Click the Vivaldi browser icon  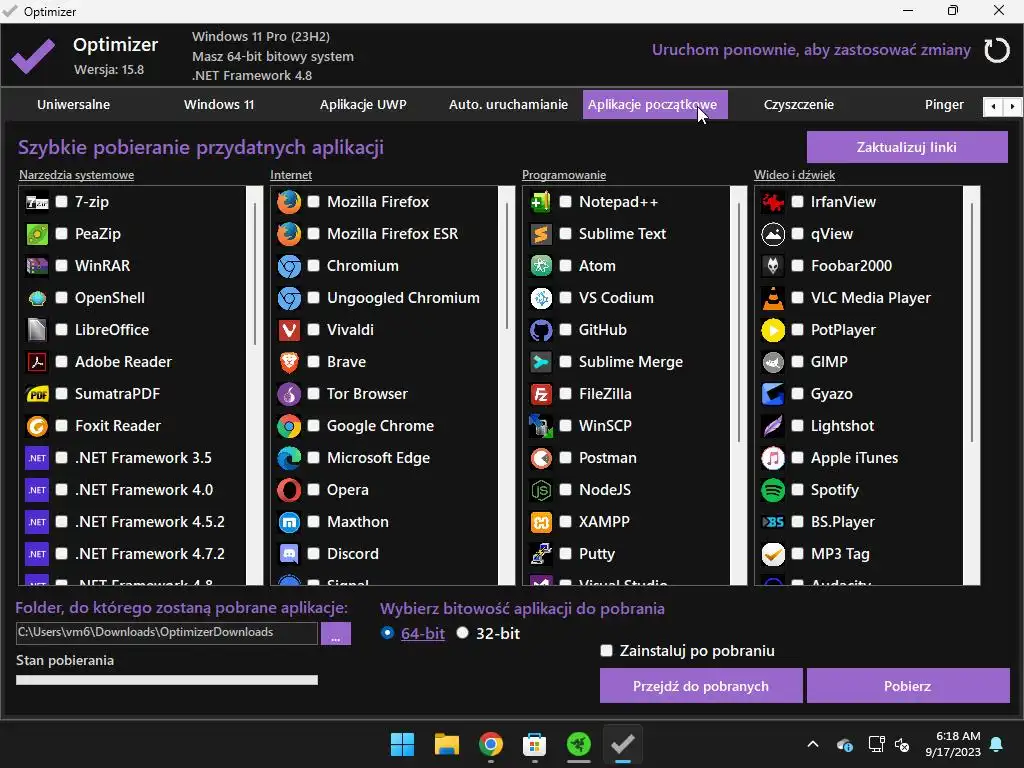pyautogui.click(x=289, y=330)
